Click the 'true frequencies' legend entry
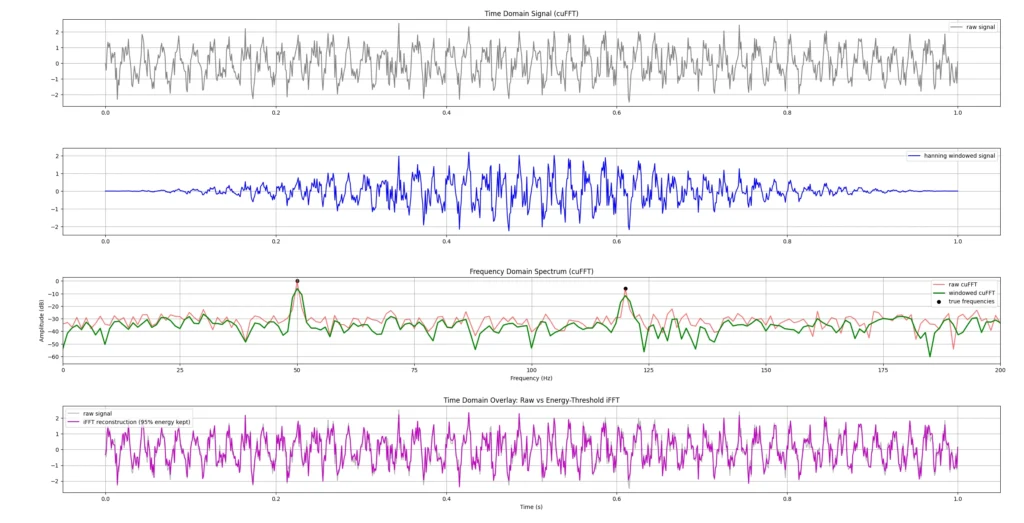 (971, 301)
